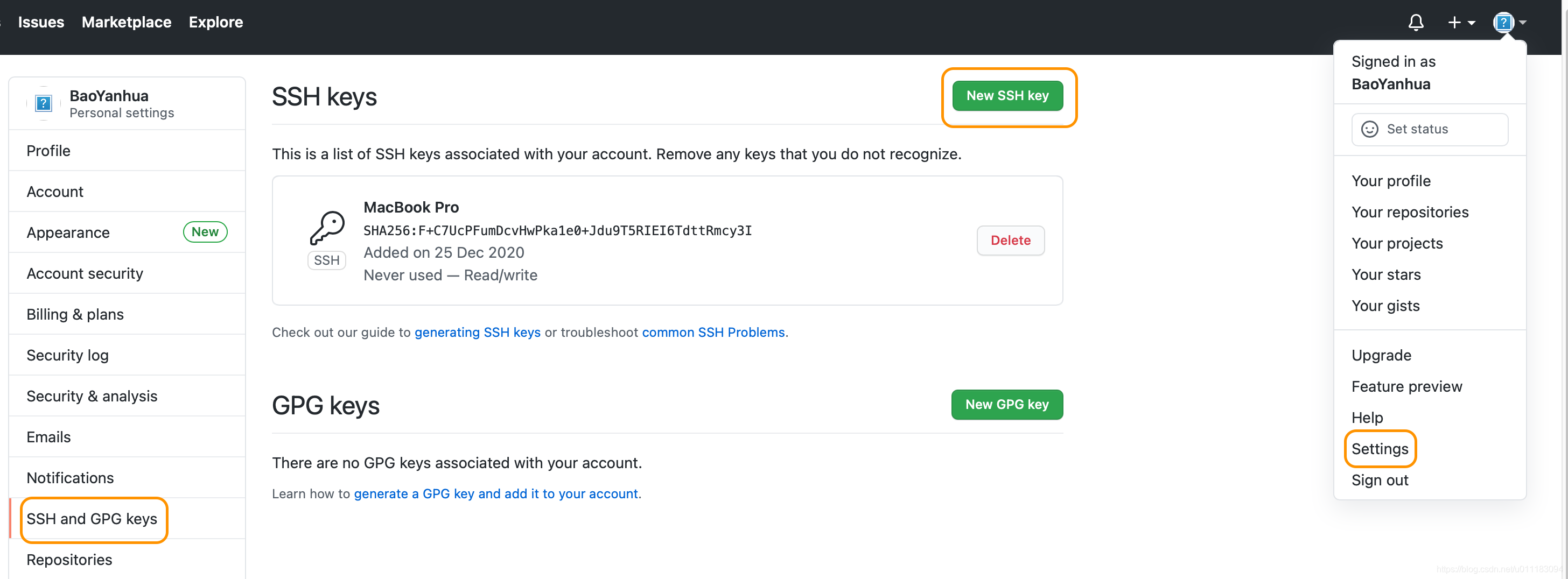Image resolution: width=1568 pixels, height=579 pixels.
Task: Open the common SSH Problems link
Action: [x=713, y=332]
